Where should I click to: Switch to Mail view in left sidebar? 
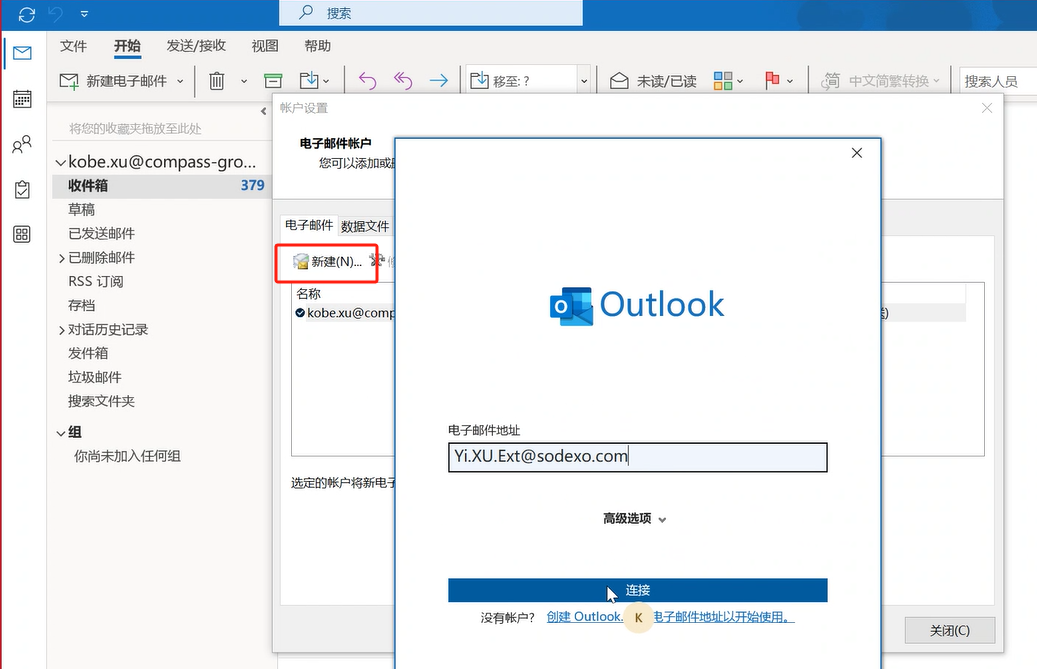pos(22,53)
